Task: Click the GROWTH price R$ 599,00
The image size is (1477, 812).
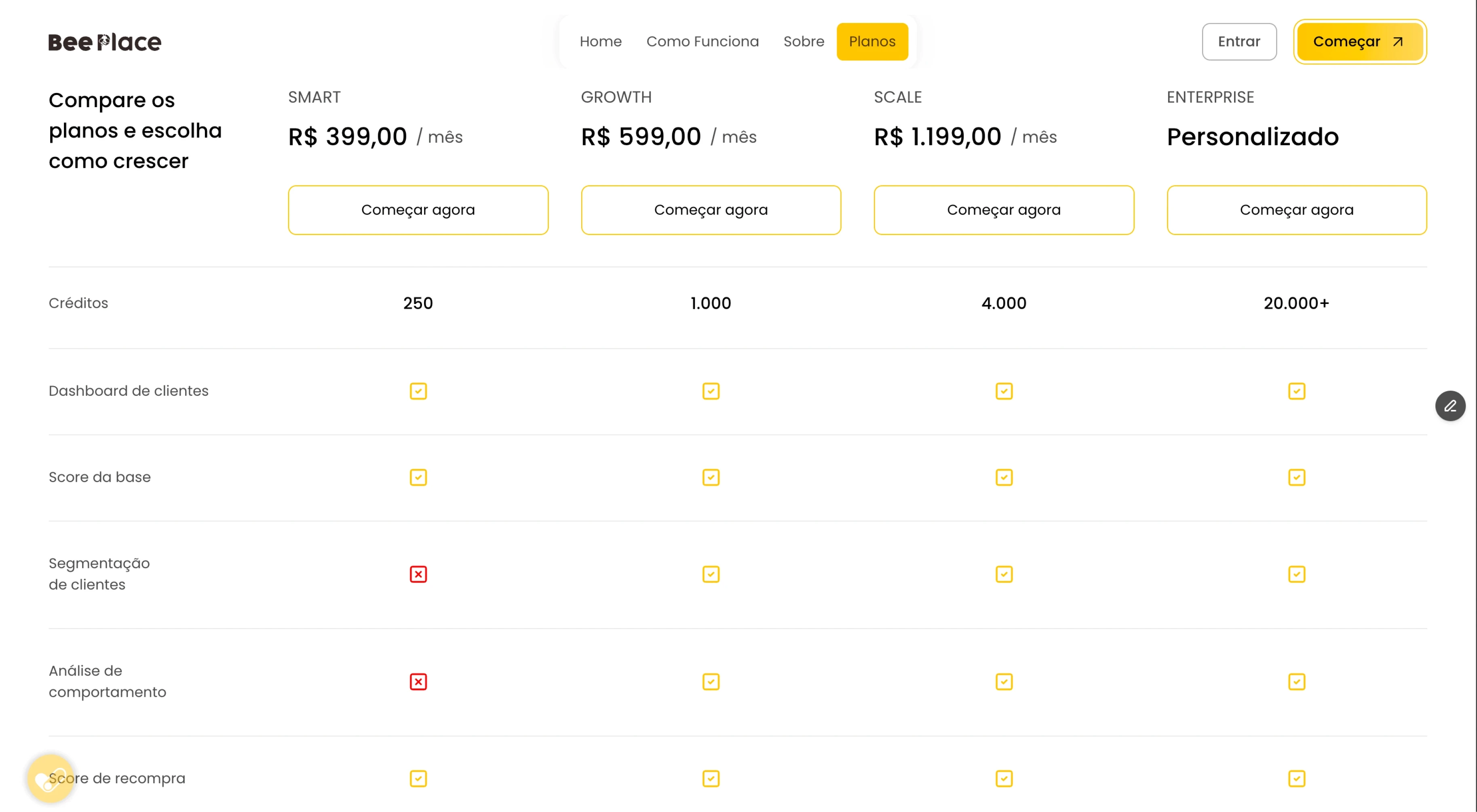Action: [641, 137]
